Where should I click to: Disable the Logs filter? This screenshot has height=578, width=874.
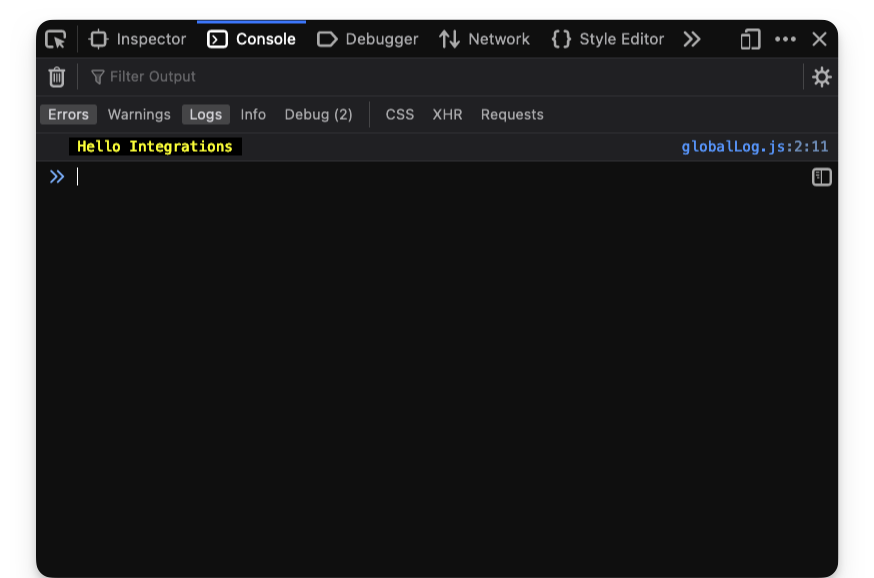point(206,114)
